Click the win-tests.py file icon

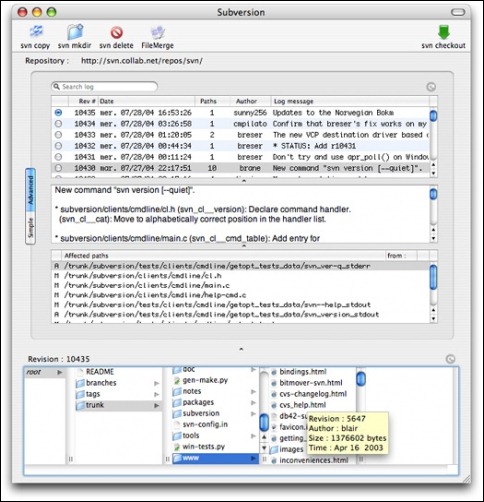(177, 447)
